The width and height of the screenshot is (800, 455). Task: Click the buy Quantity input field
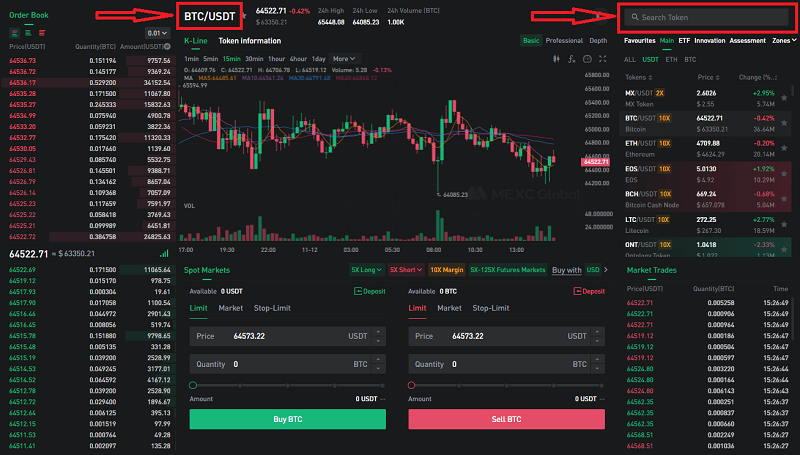pyautogui.click(x=288, y=364)
